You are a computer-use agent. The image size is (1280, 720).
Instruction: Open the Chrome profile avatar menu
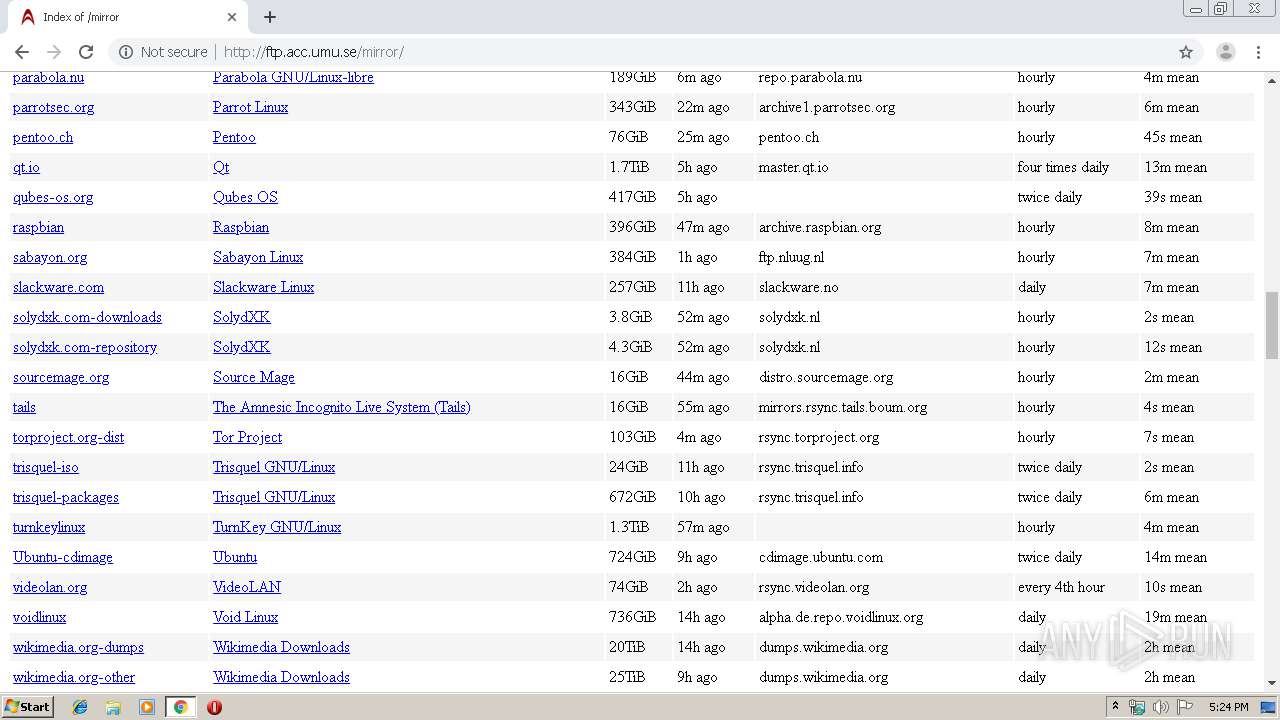pos(1225,52)
